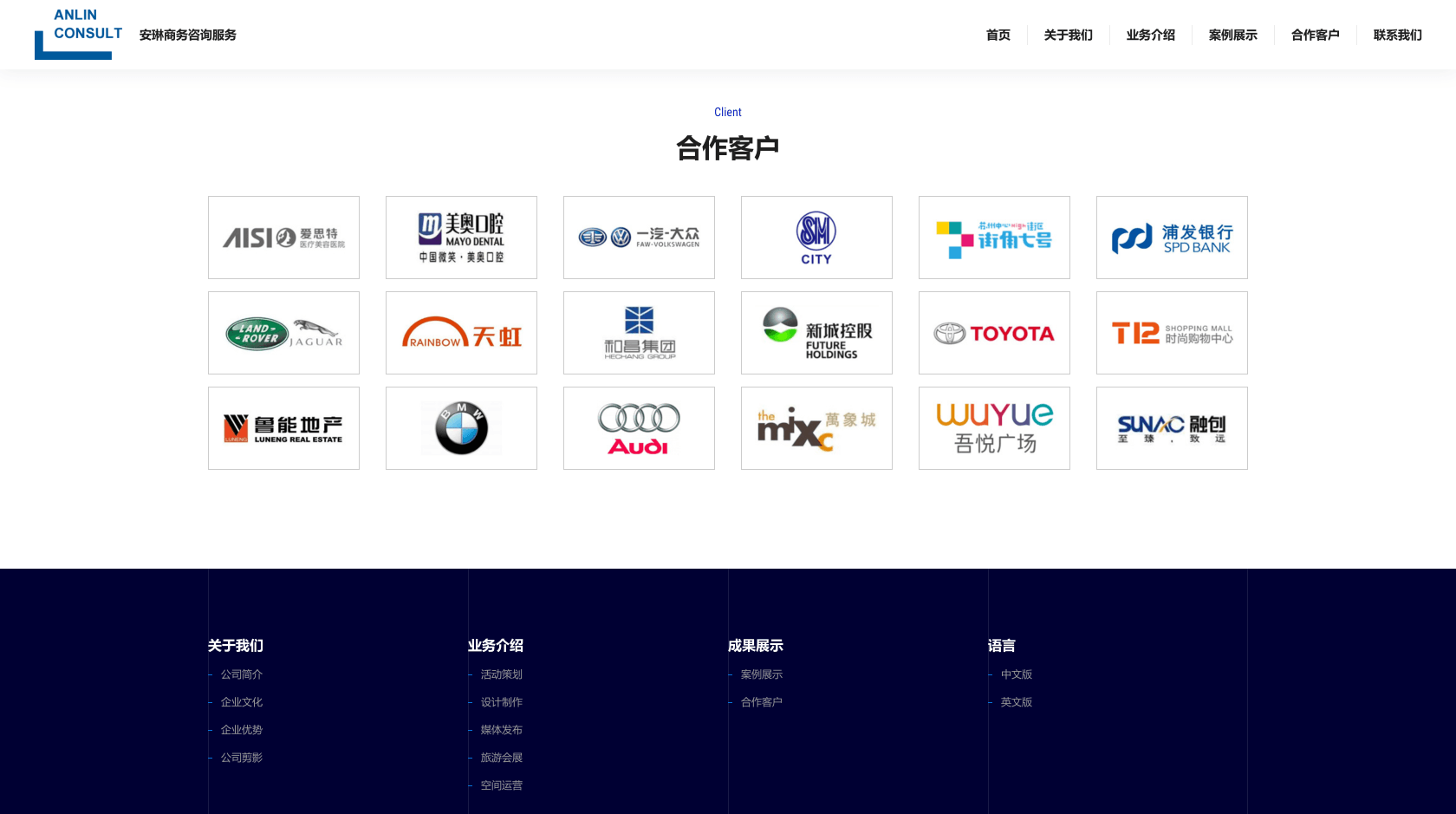
Task: Click the Anlin Consult logo
Action: (x=79, y=34)
